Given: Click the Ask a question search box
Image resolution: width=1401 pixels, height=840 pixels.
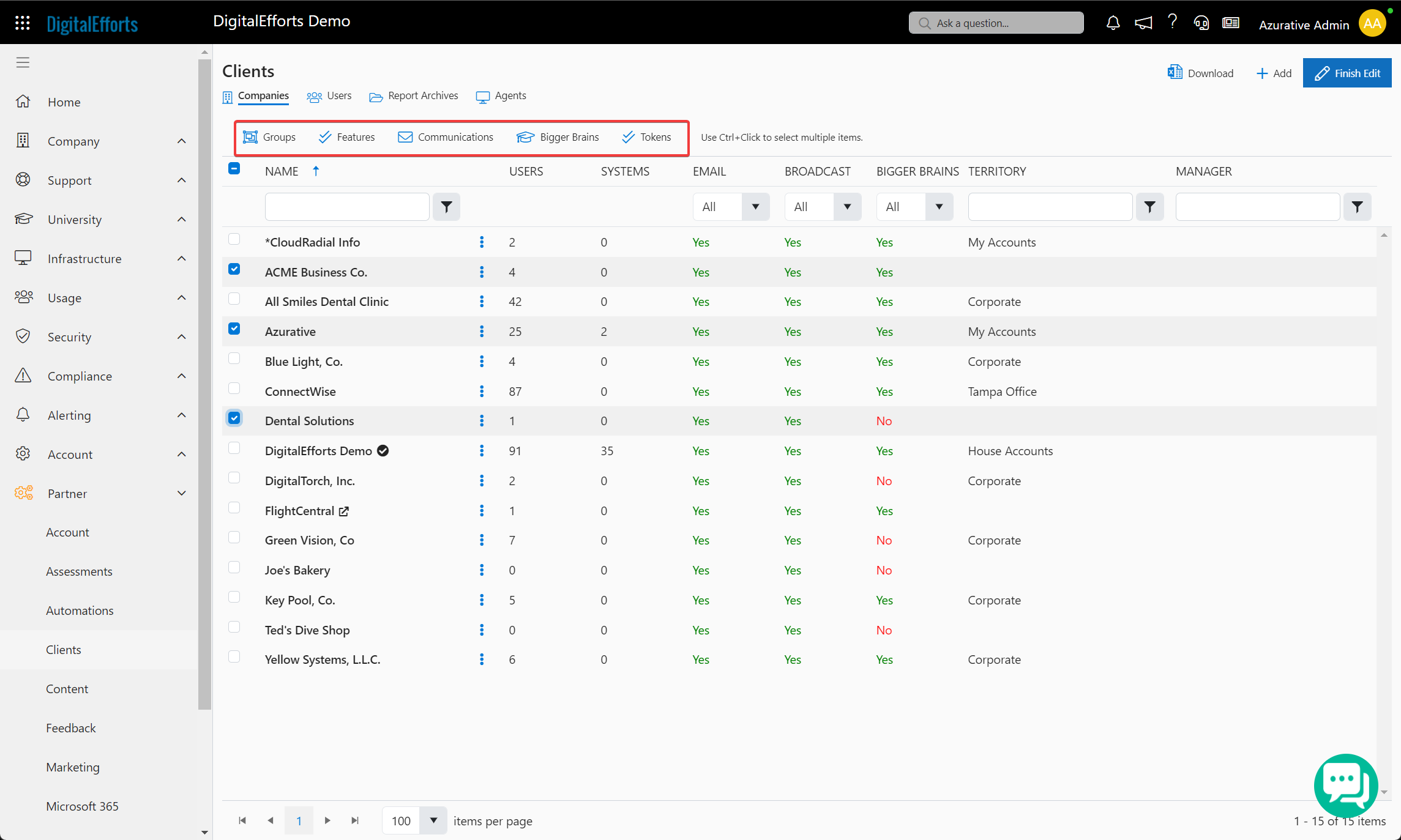Looking at the screenshot, I should pyautogui.click(x=996, y=23).
